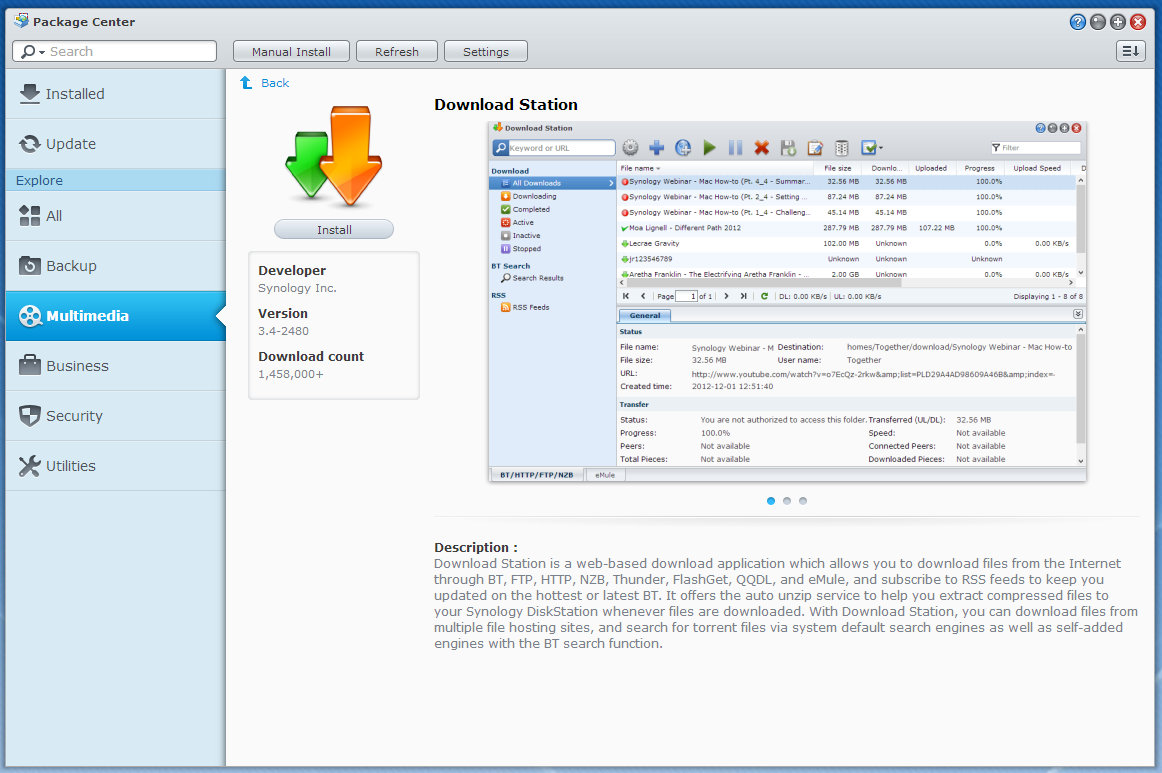Open Package Center Settings

[x=485, y=51]
